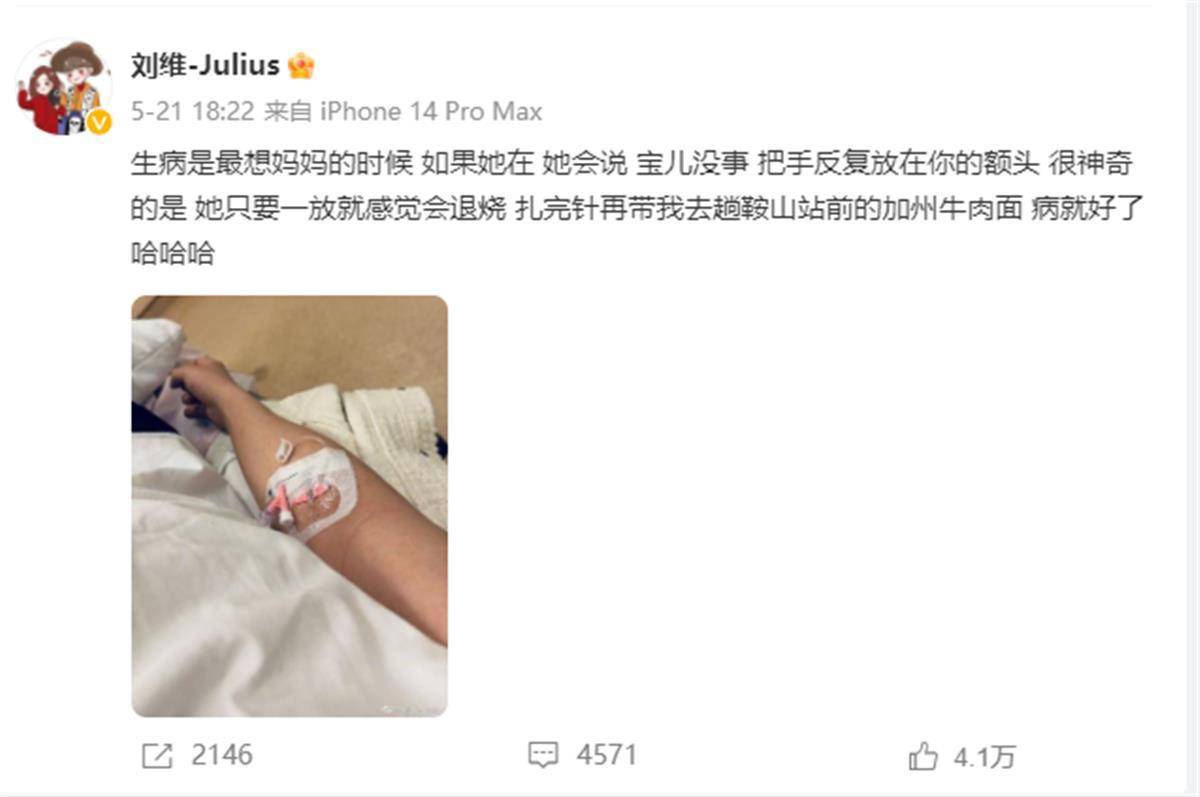
Task: Click the yellow V verified badge
Action: (x=99, y=122)
